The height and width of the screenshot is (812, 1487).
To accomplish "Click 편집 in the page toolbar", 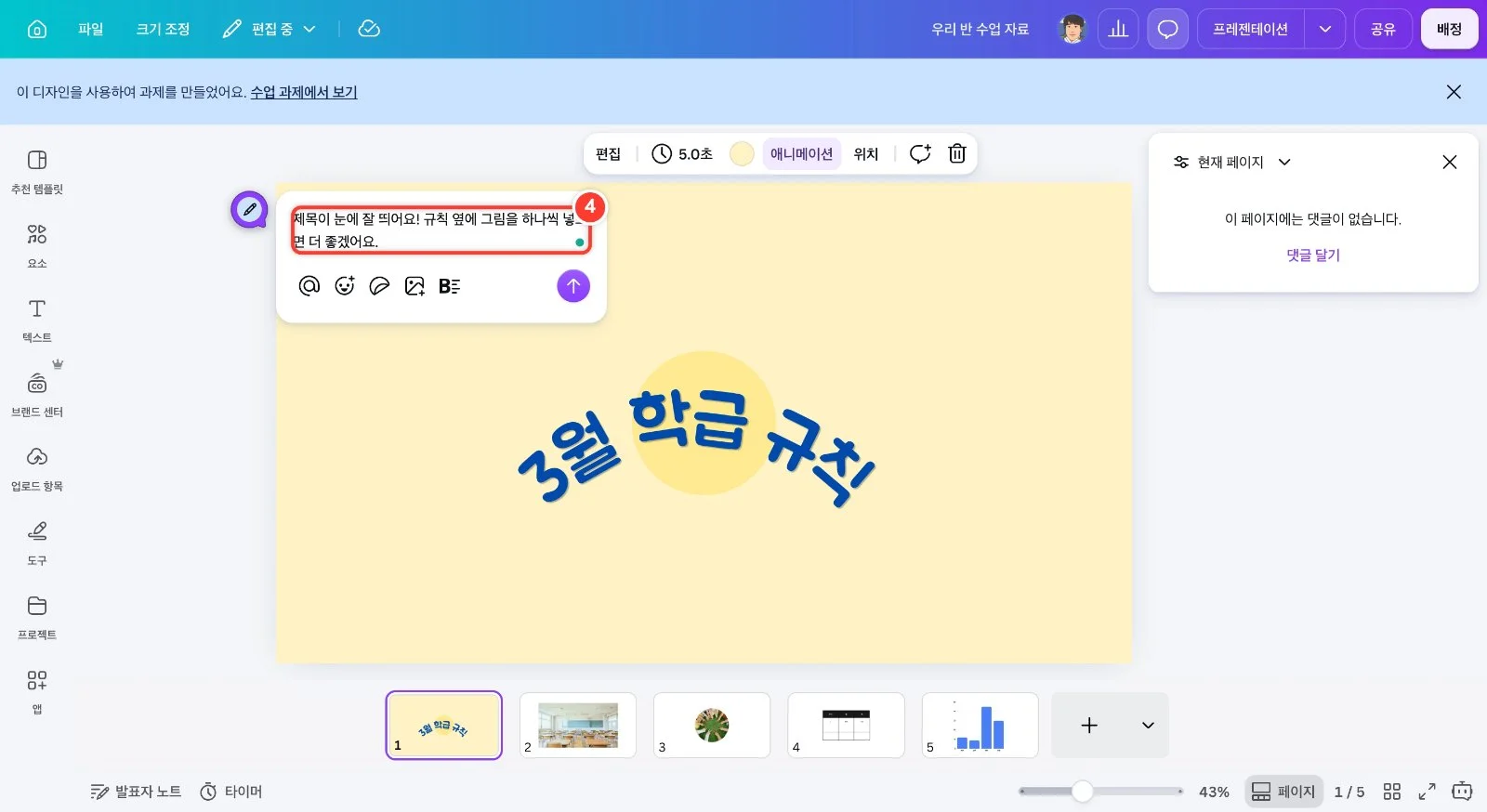I will (608, 154).
